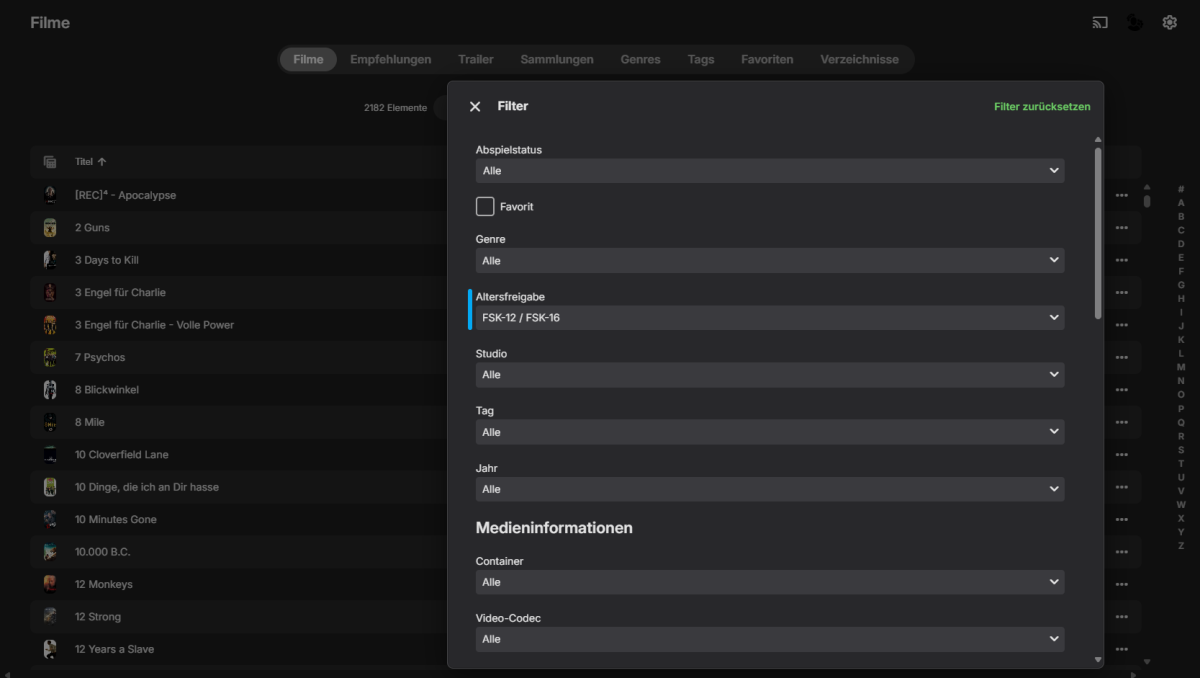The height and width of the screenshot is (678, 1200).
Task: Click the user profile avatar icon
Action: (x=1135, y=22)
